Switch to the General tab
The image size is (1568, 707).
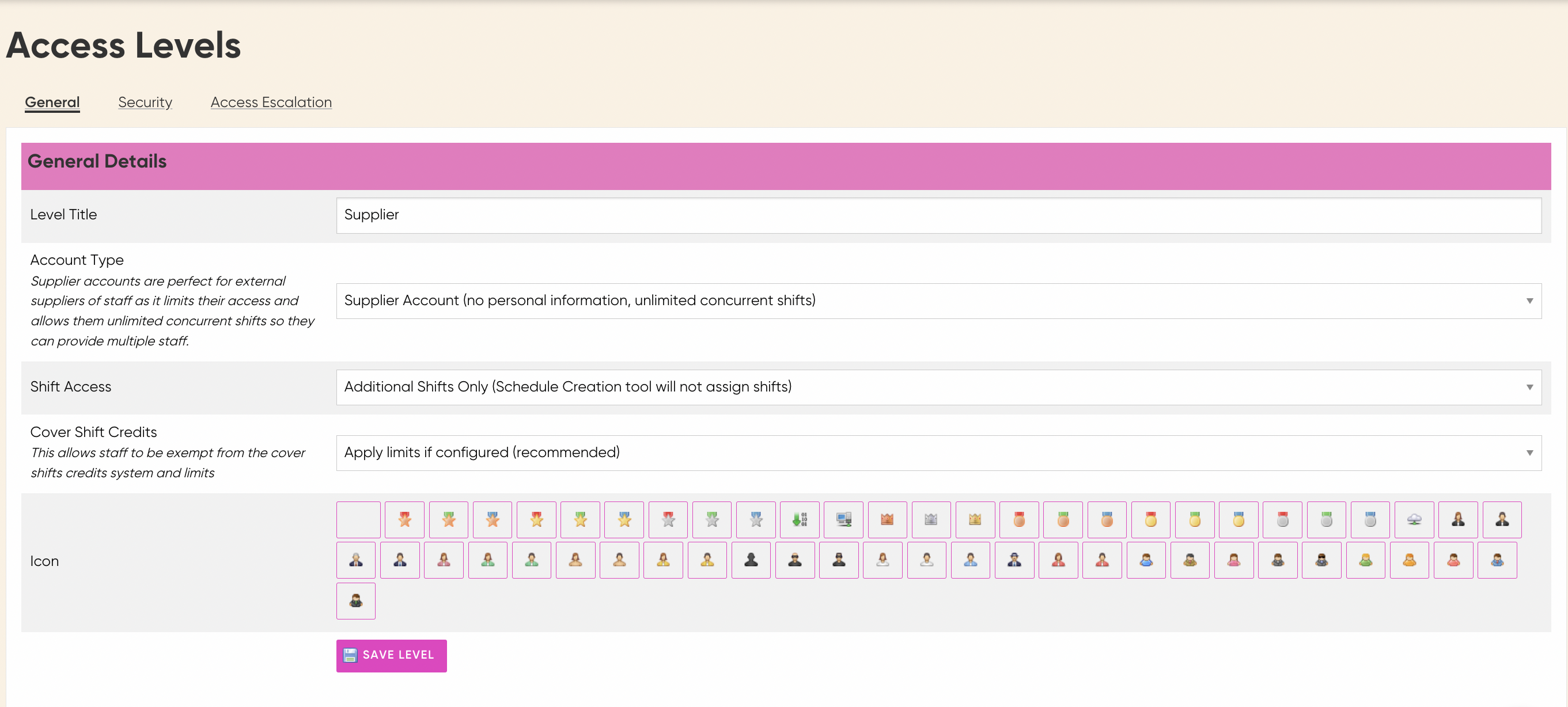(x=52, y=102)
